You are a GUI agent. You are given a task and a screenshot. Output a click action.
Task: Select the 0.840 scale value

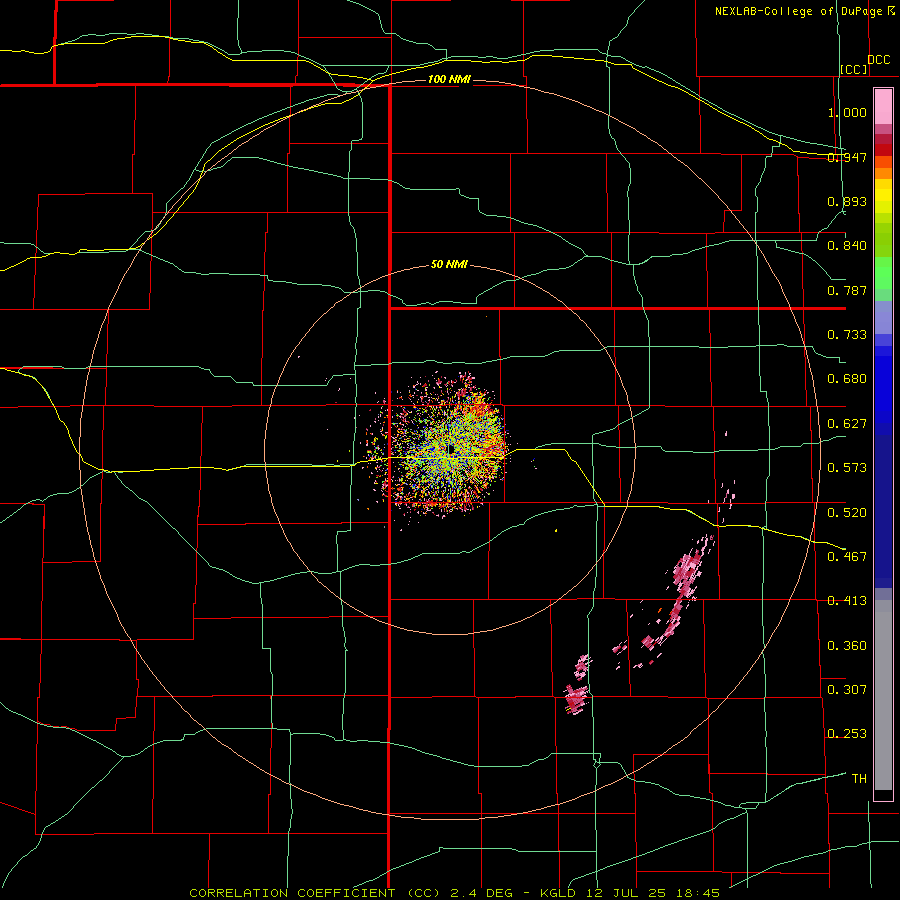point(847,246)
